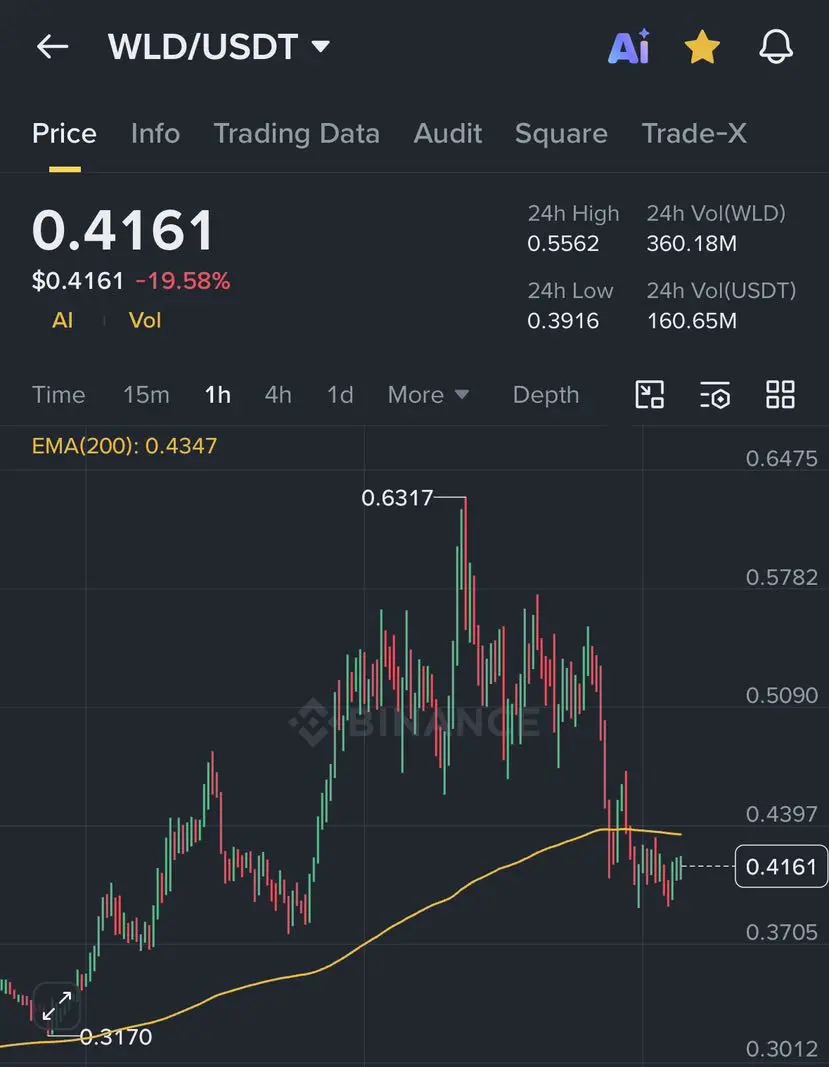
Task: Open WLD/USDT pair selector dropdown
Action: [218, 47]
